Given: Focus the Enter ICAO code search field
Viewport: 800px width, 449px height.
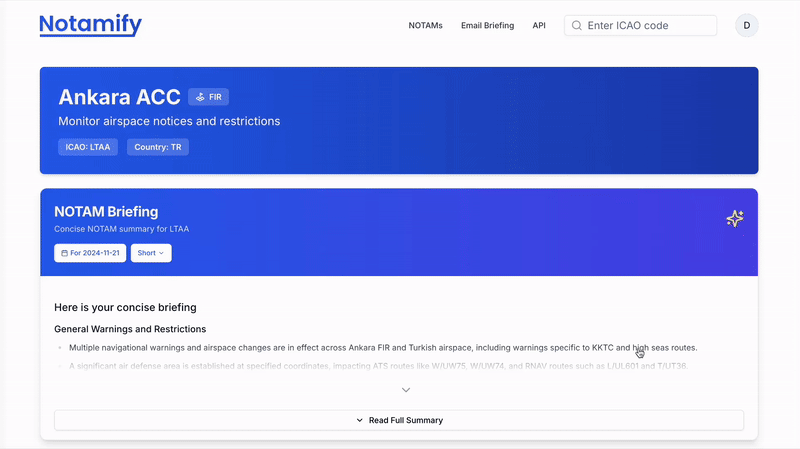Looking at the screenshot, I should 640,26.
